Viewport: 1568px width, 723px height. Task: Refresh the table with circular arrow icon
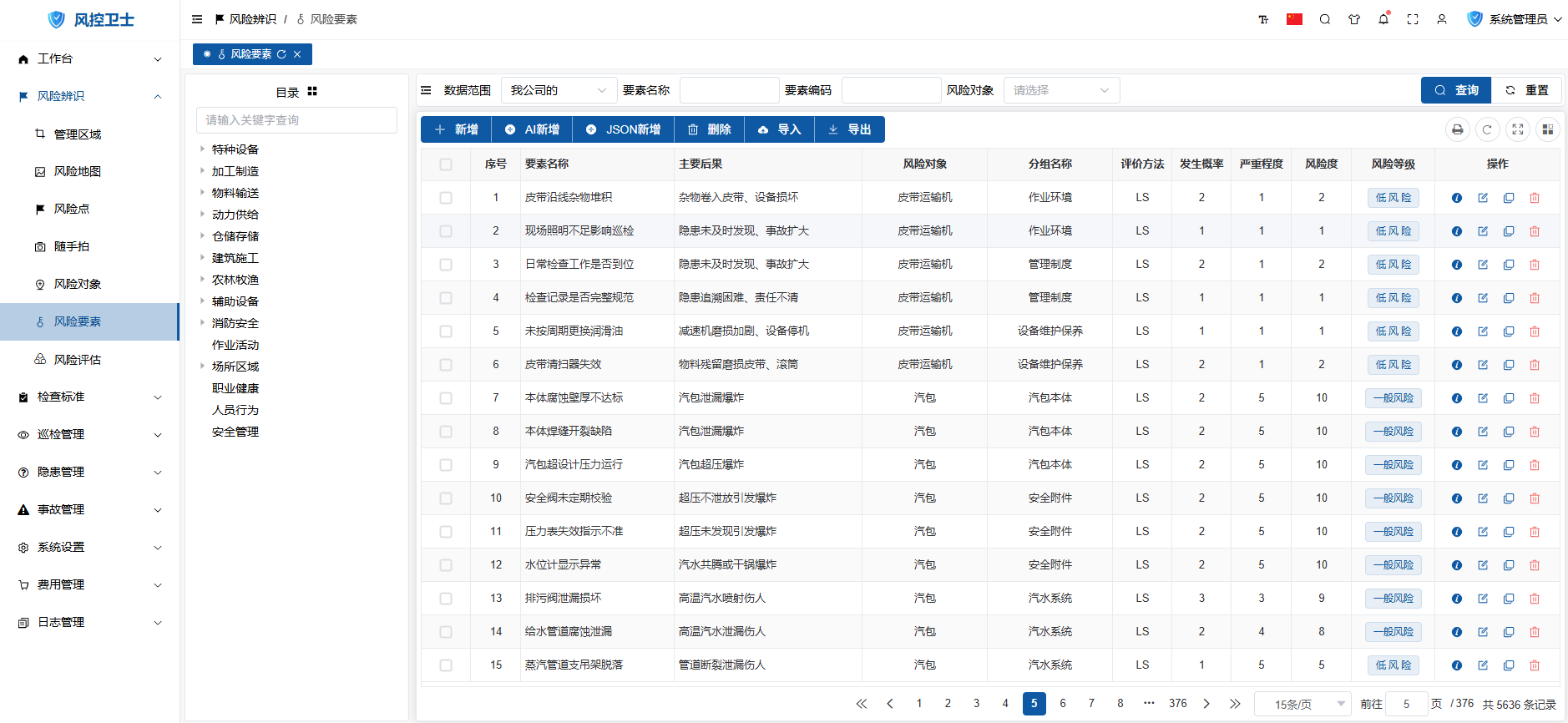click(1487, 129)
